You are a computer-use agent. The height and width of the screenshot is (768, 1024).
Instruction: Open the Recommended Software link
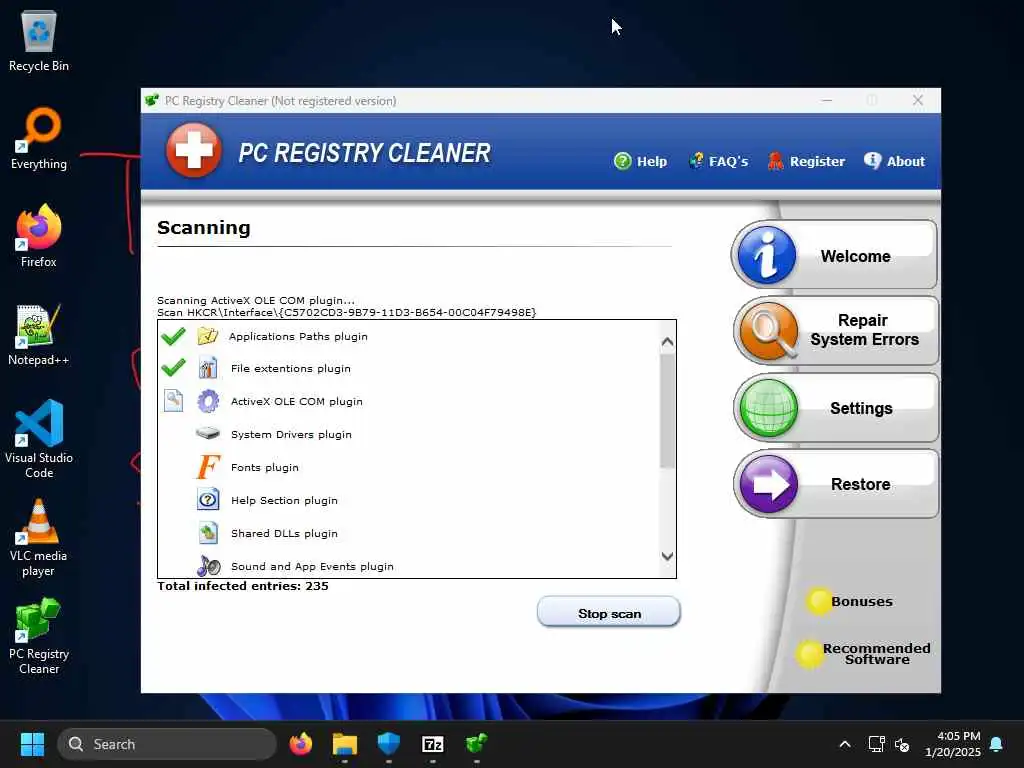863,654
